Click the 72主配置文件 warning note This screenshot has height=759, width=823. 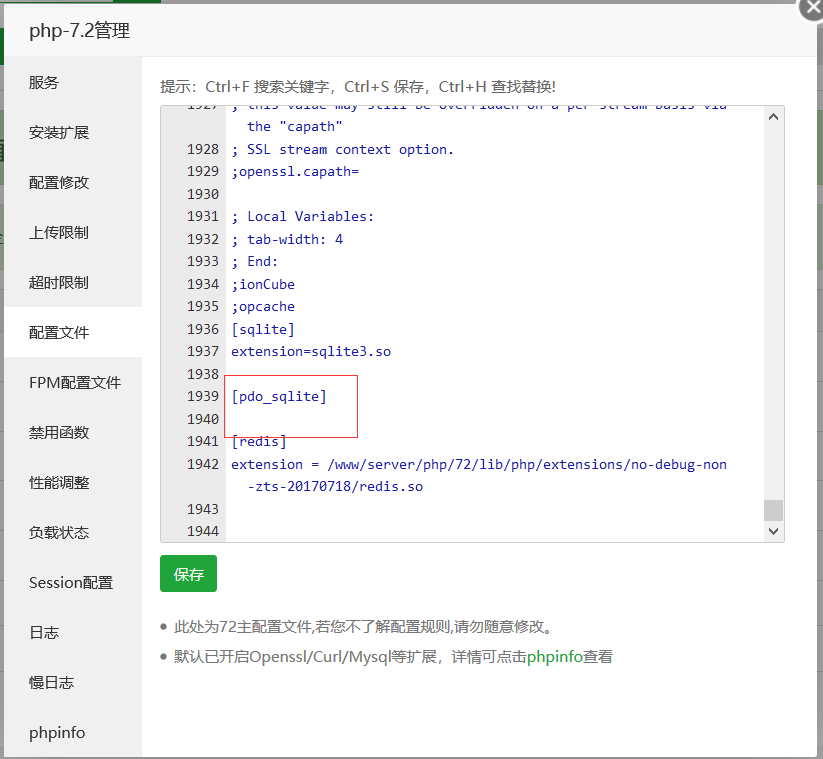point(362,627)
